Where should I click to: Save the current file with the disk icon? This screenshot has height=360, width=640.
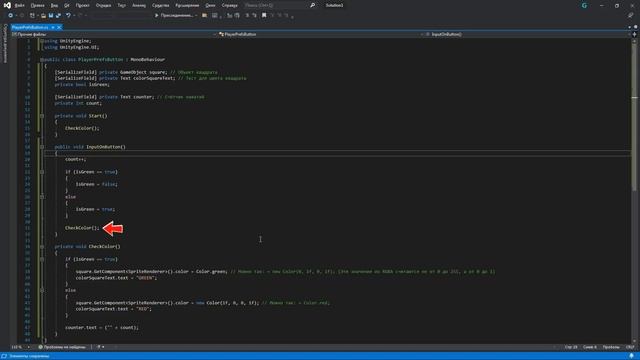51,16
